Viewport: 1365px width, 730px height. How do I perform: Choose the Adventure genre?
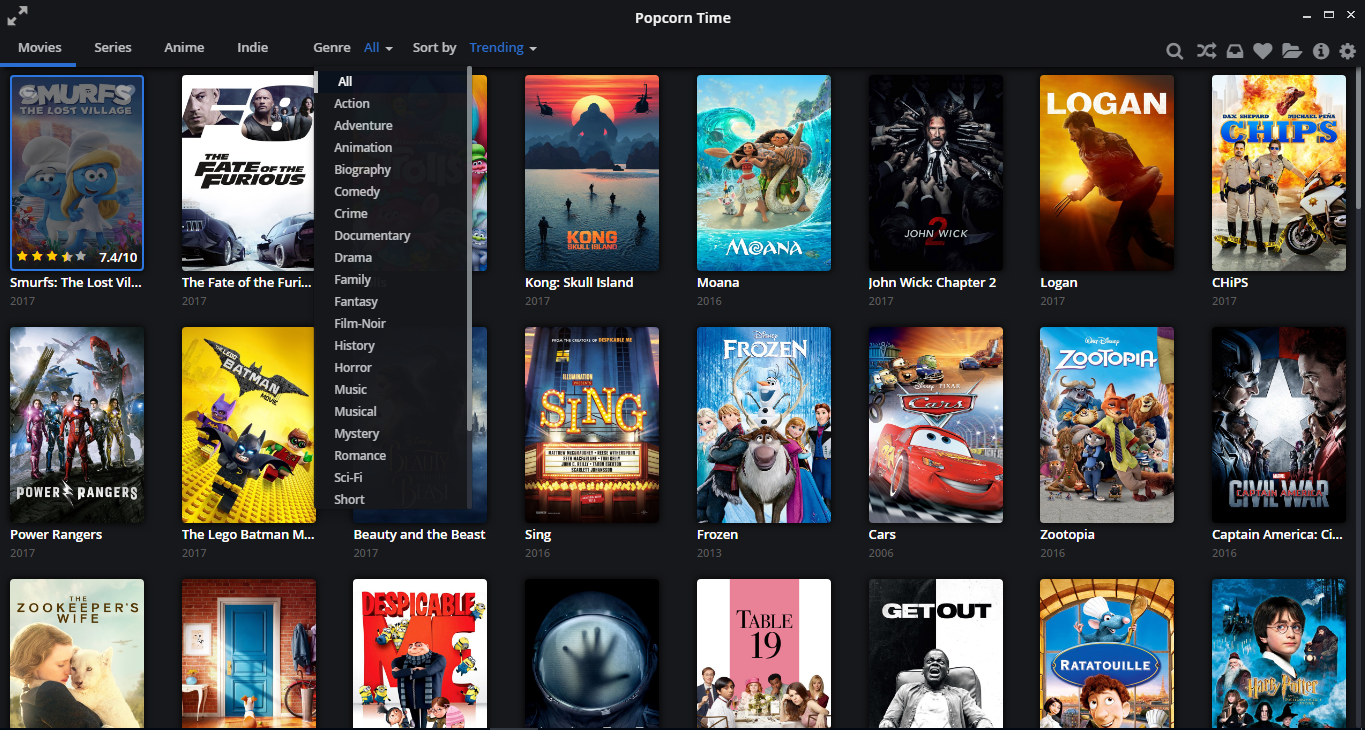click(x=392, y=126)
